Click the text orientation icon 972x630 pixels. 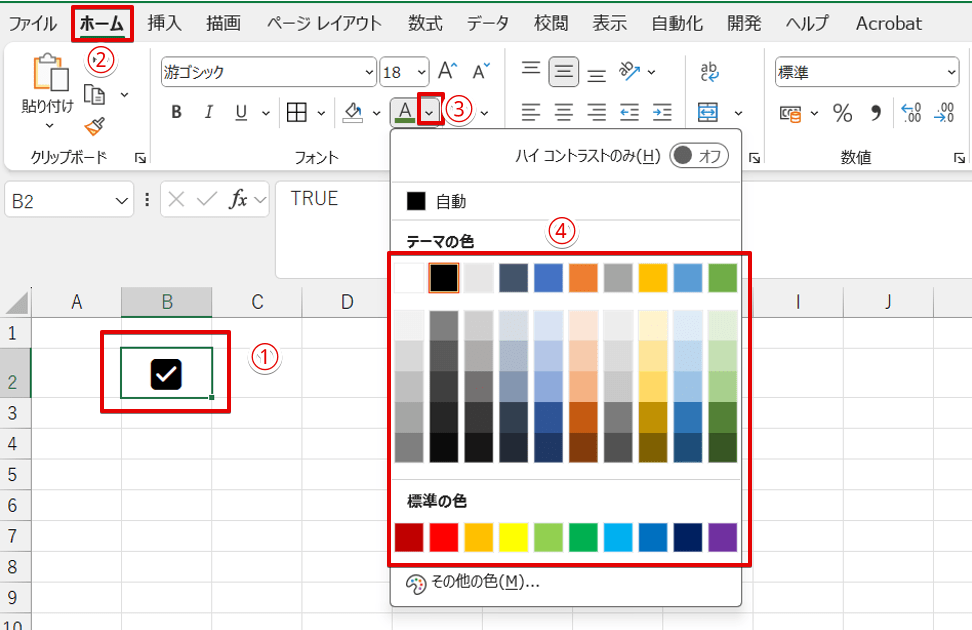click(629, 71)
